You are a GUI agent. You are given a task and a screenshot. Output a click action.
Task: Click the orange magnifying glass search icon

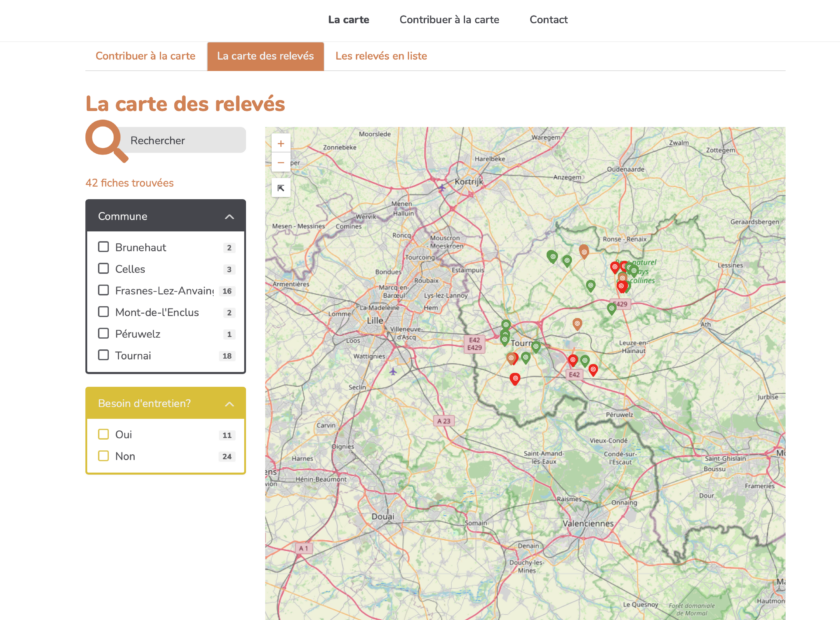105,141
